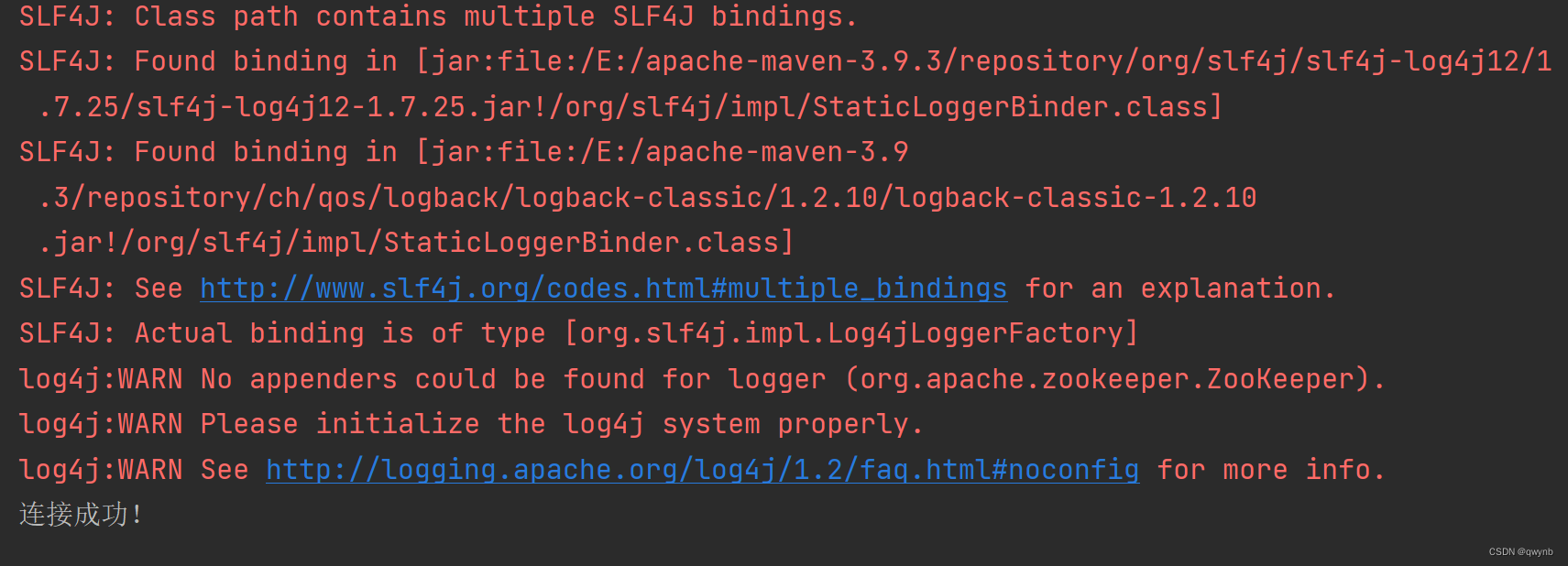1568x566 pixels.
Task: Click the 'SLF4J: See' prefix text
Action: coord(101,288)
